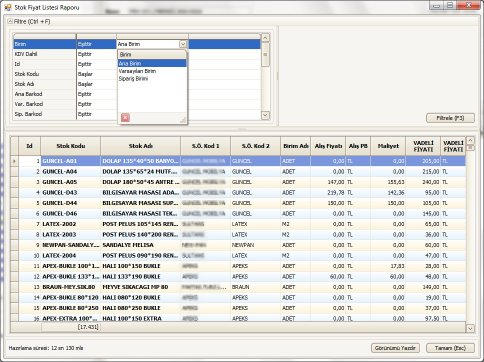Click the dropdown popup resize grip
This screenshot has width=484, height=362.
click(x=183, y=120)
